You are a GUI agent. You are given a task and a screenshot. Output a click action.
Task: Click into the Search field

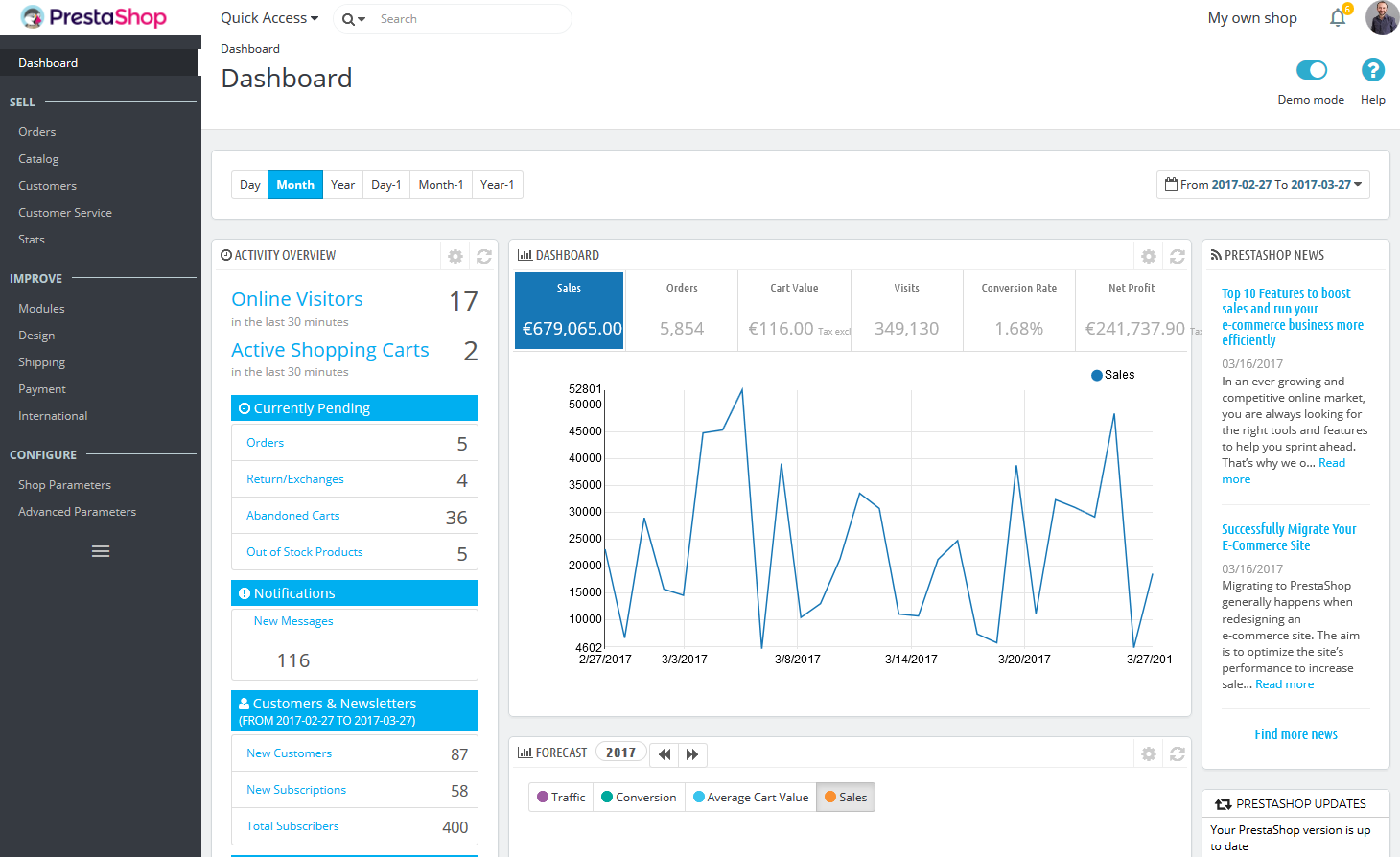tap(470, 19)
